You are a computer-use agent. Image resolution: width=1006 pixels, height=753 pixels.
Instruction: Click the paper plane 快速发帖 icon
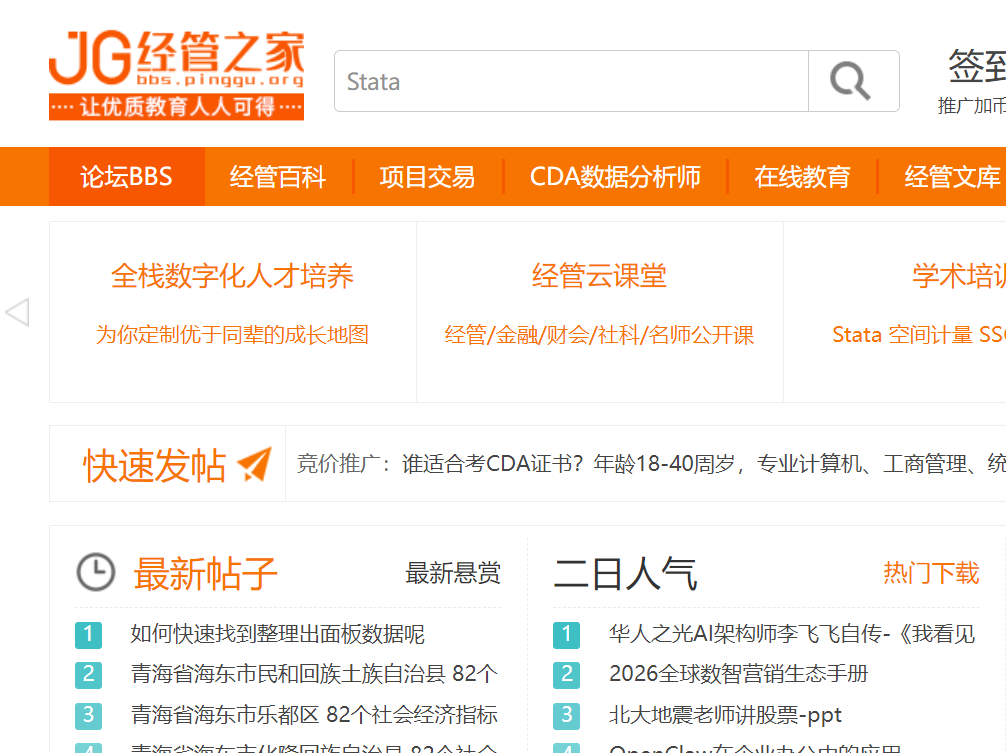point(254,464)
